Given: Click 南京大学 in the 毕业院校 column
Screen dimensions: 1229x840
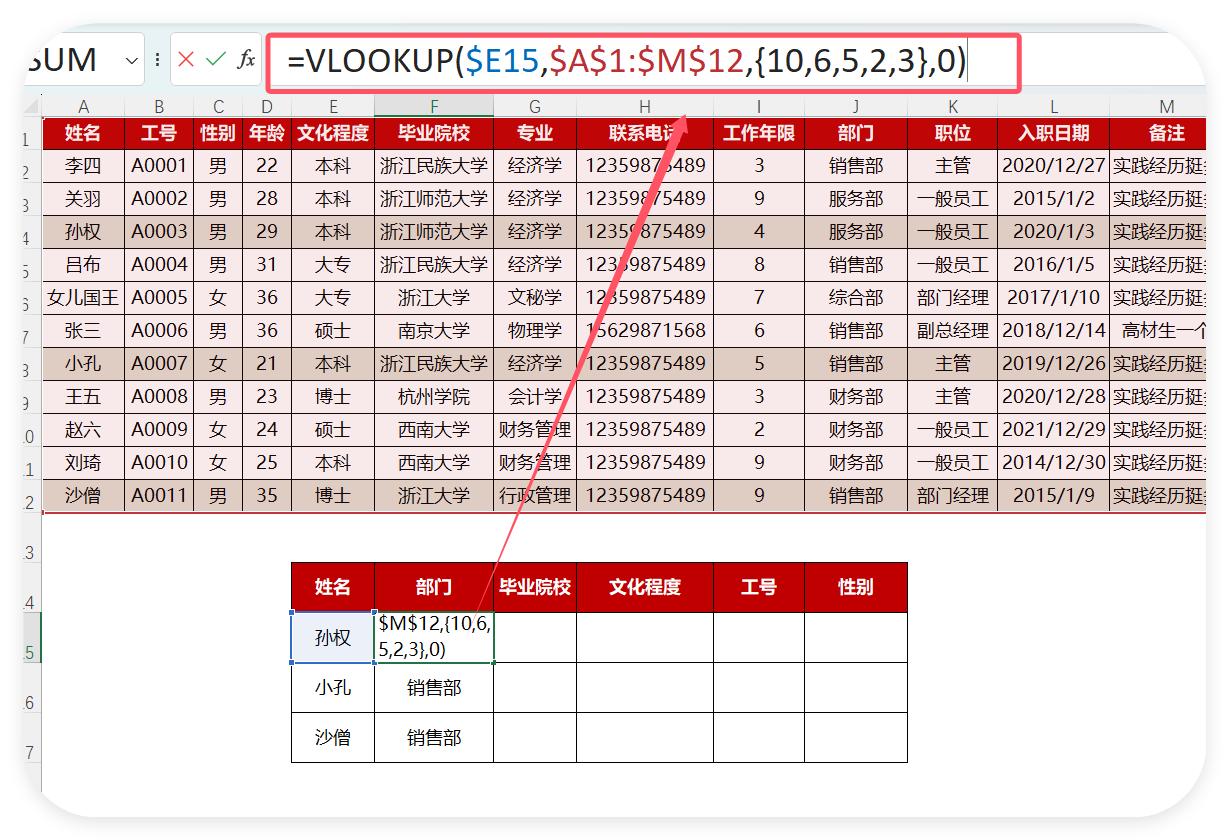Looking at the screenshot, I should 434,331.
